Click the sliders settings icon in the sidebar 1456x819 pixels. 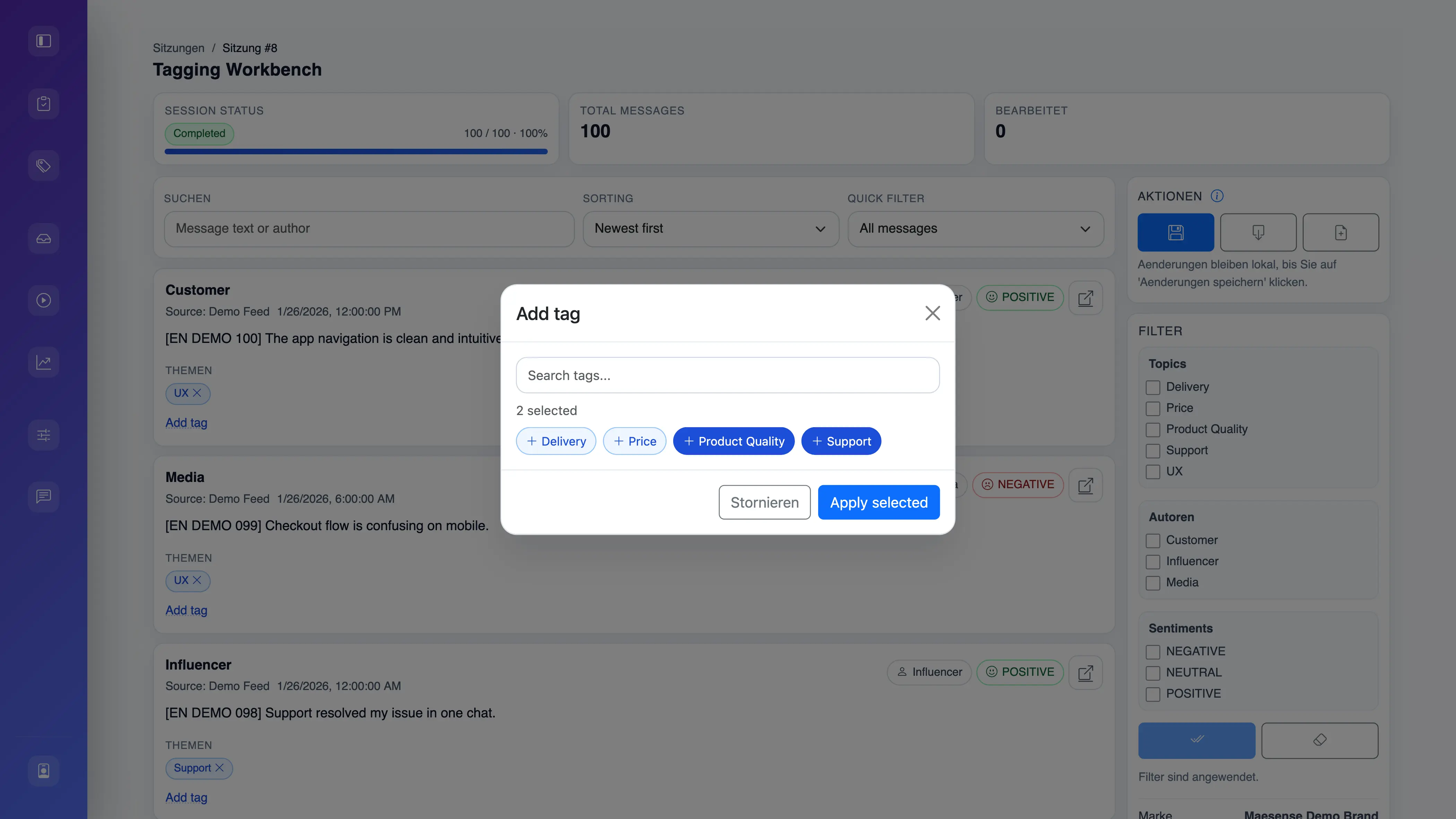[44, 435]
